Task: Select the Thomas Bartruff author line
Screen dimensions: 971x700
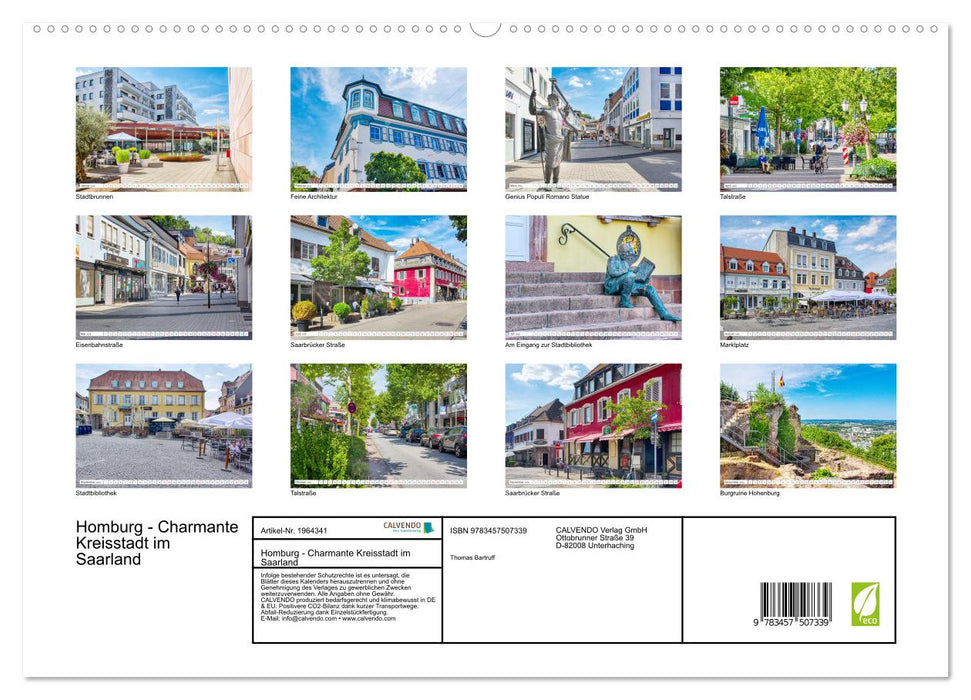Action: pyautogui.click(x=472, y=557)
